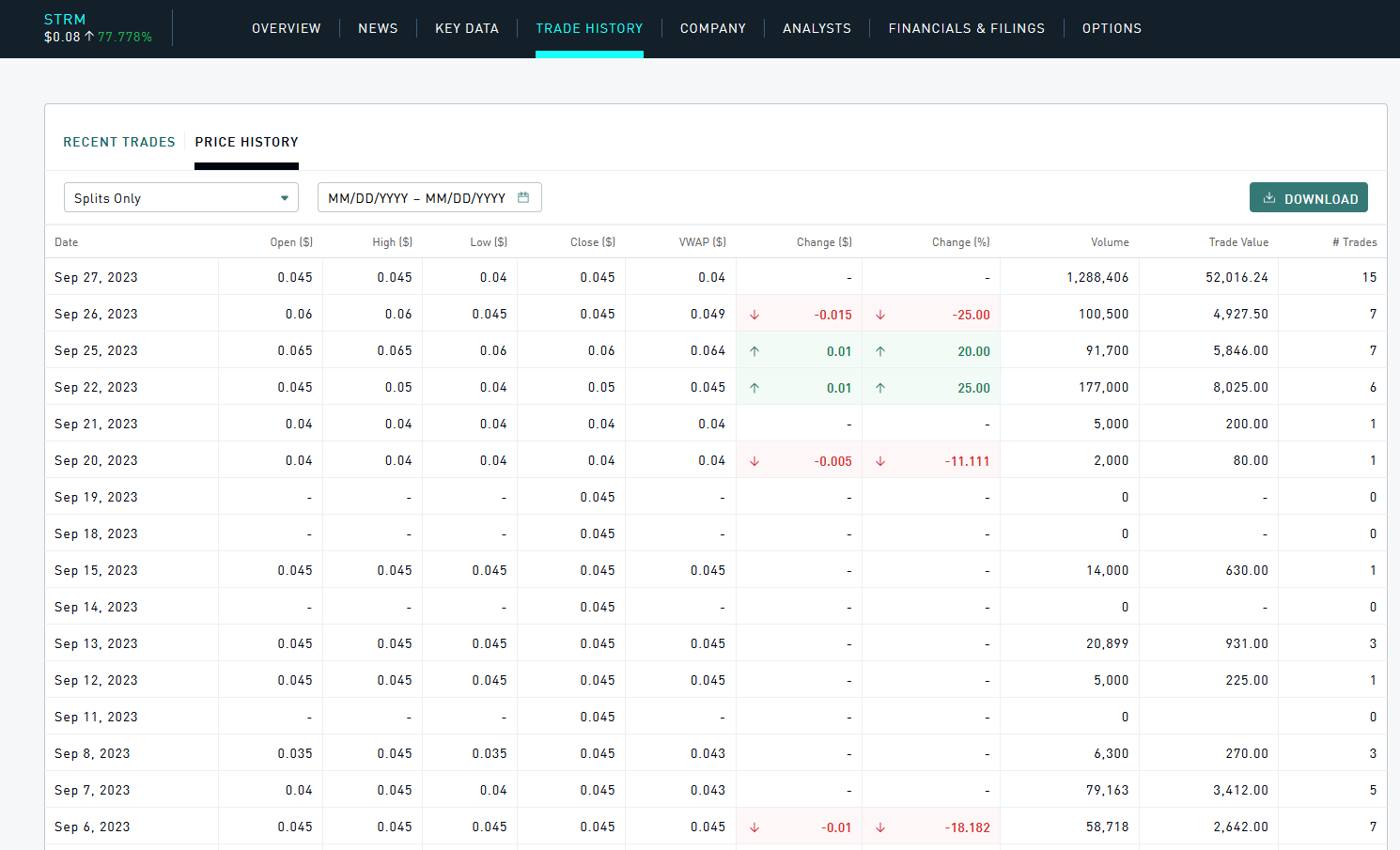Viewport: 1400px width, 850px height.
Task: Open the Overview section
Action: pyautogui.click(x=286, y=28)
